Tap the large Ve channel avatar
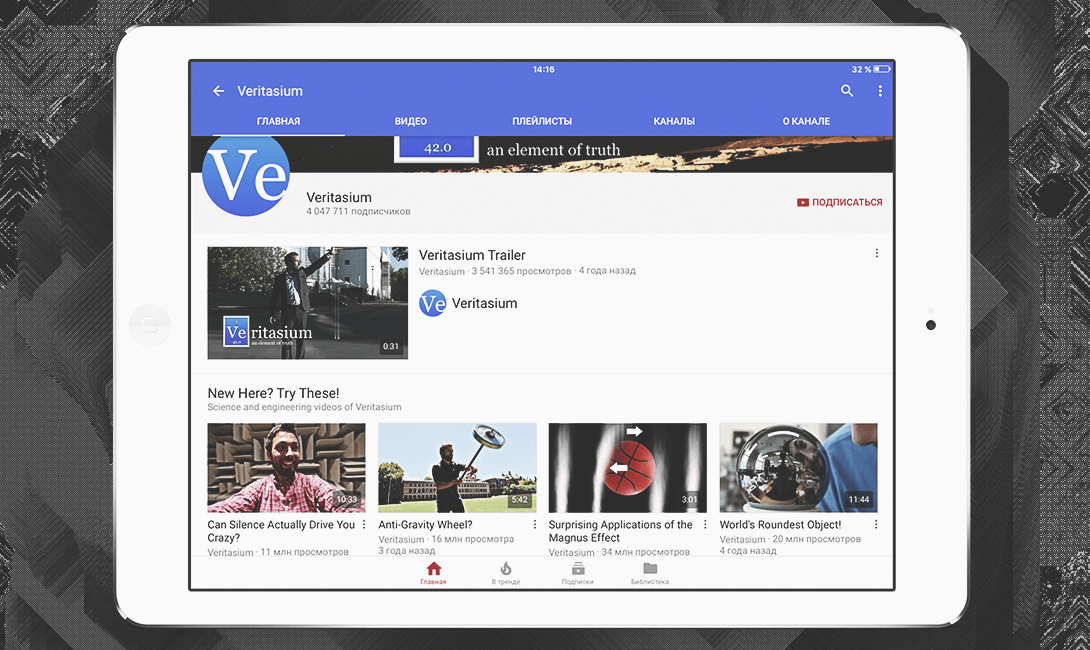This screenshot has width=1090, height=650. [x=246, y=175]
